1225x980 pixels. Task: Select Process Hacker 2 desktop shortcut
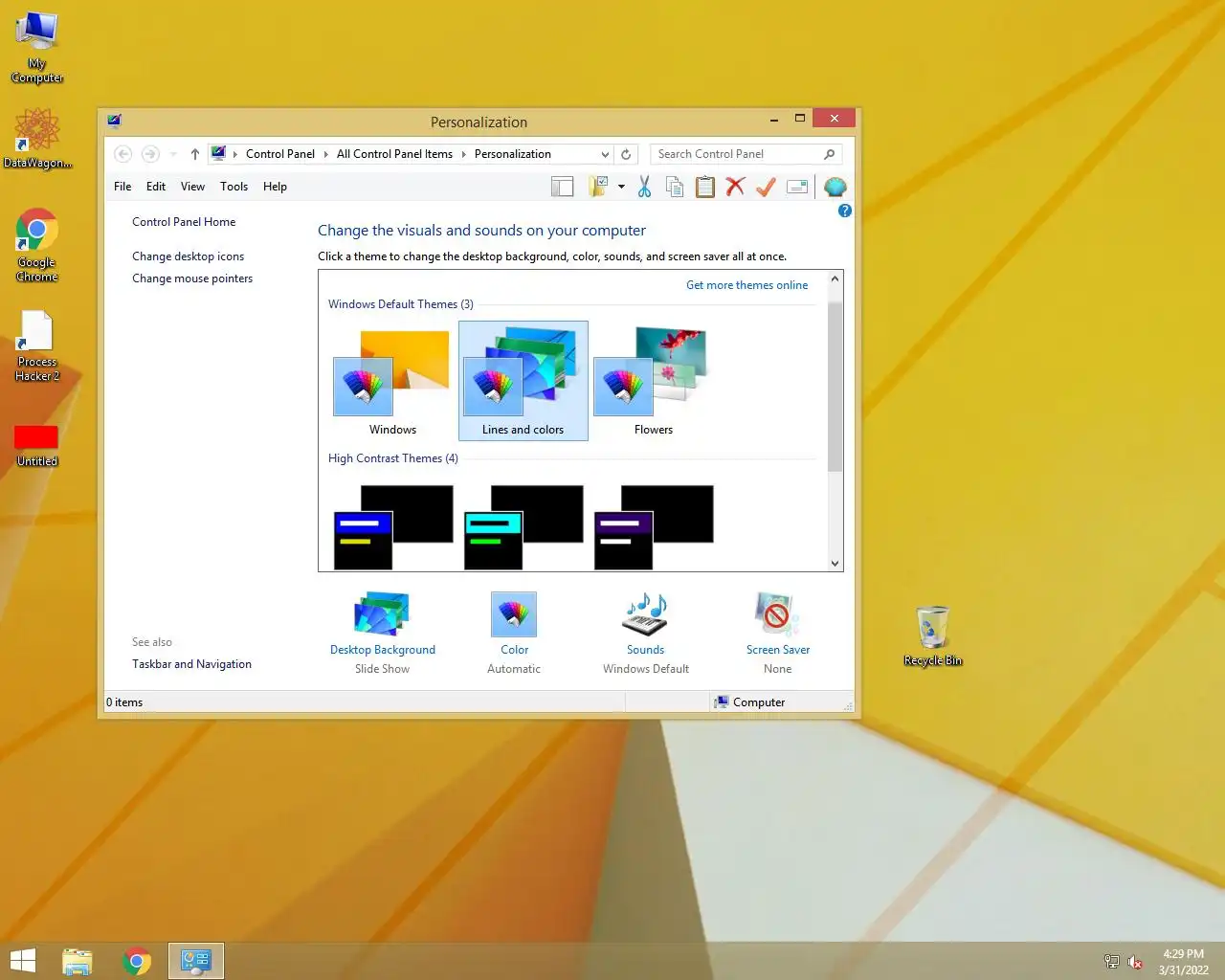coord(37,346)
